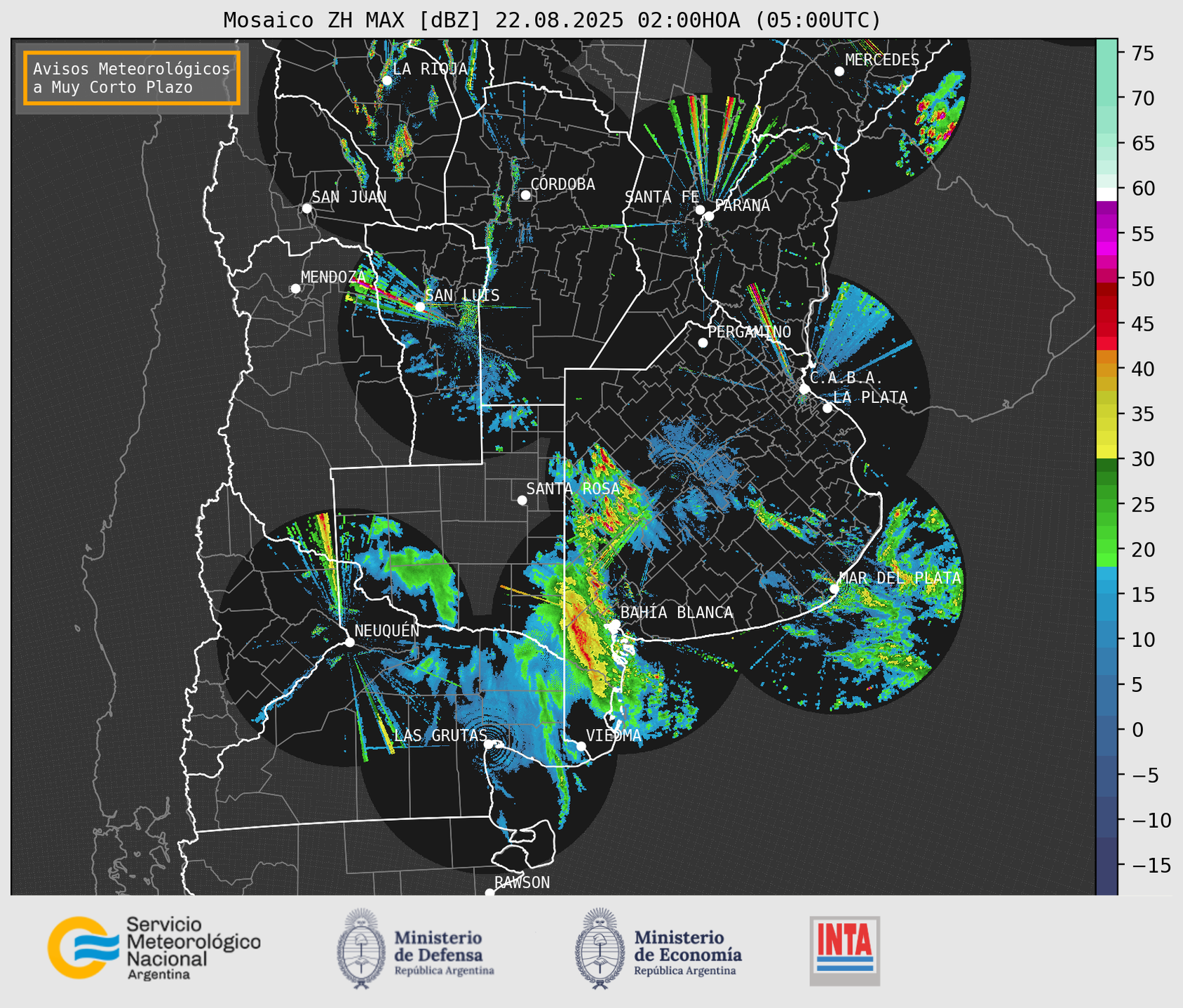This screenshot has width=1183, height=1008.
Task: Click the 30 dBZ colorbar label
Action: [1142, 459]
